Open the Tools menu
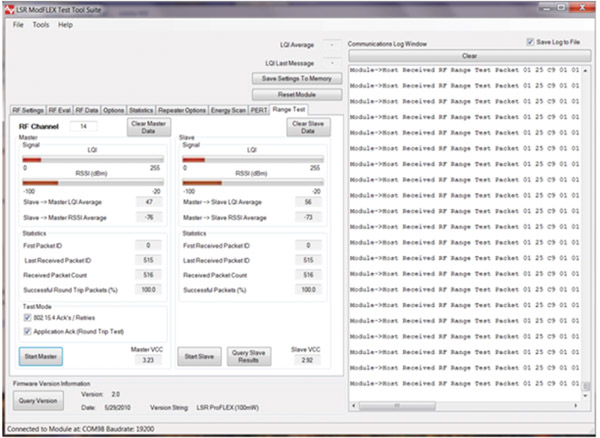Viewport: 600px width, 438px height. click(x=41, y=25)
